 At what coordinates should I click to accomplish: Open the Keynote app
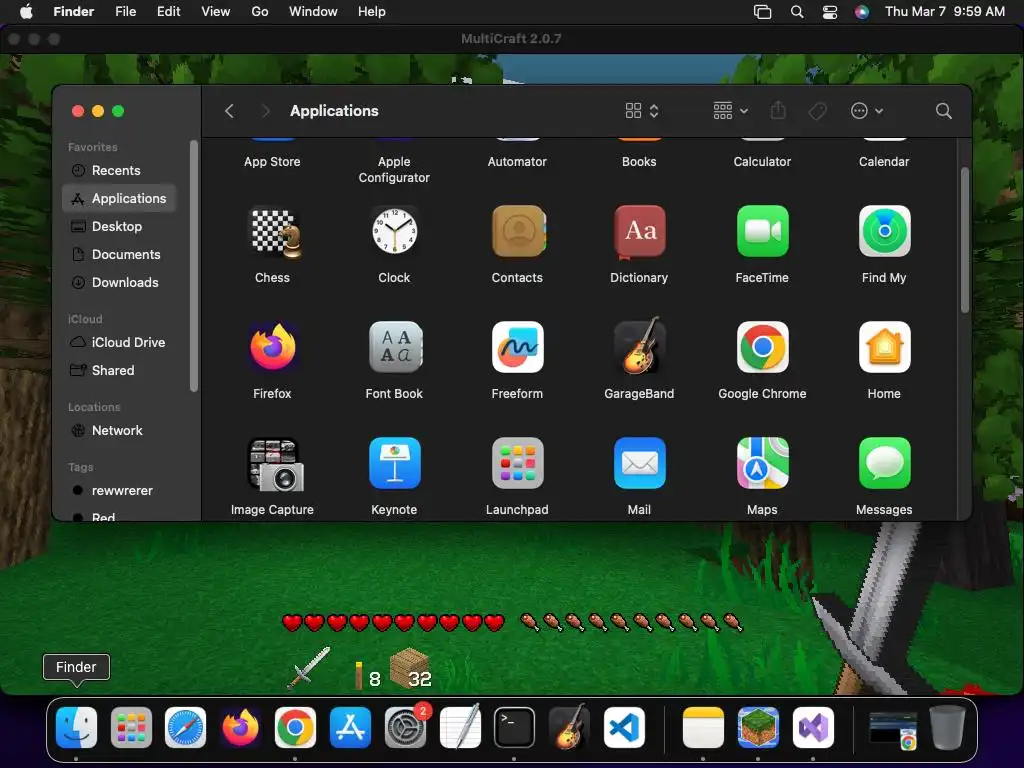[x=394, y=463]
